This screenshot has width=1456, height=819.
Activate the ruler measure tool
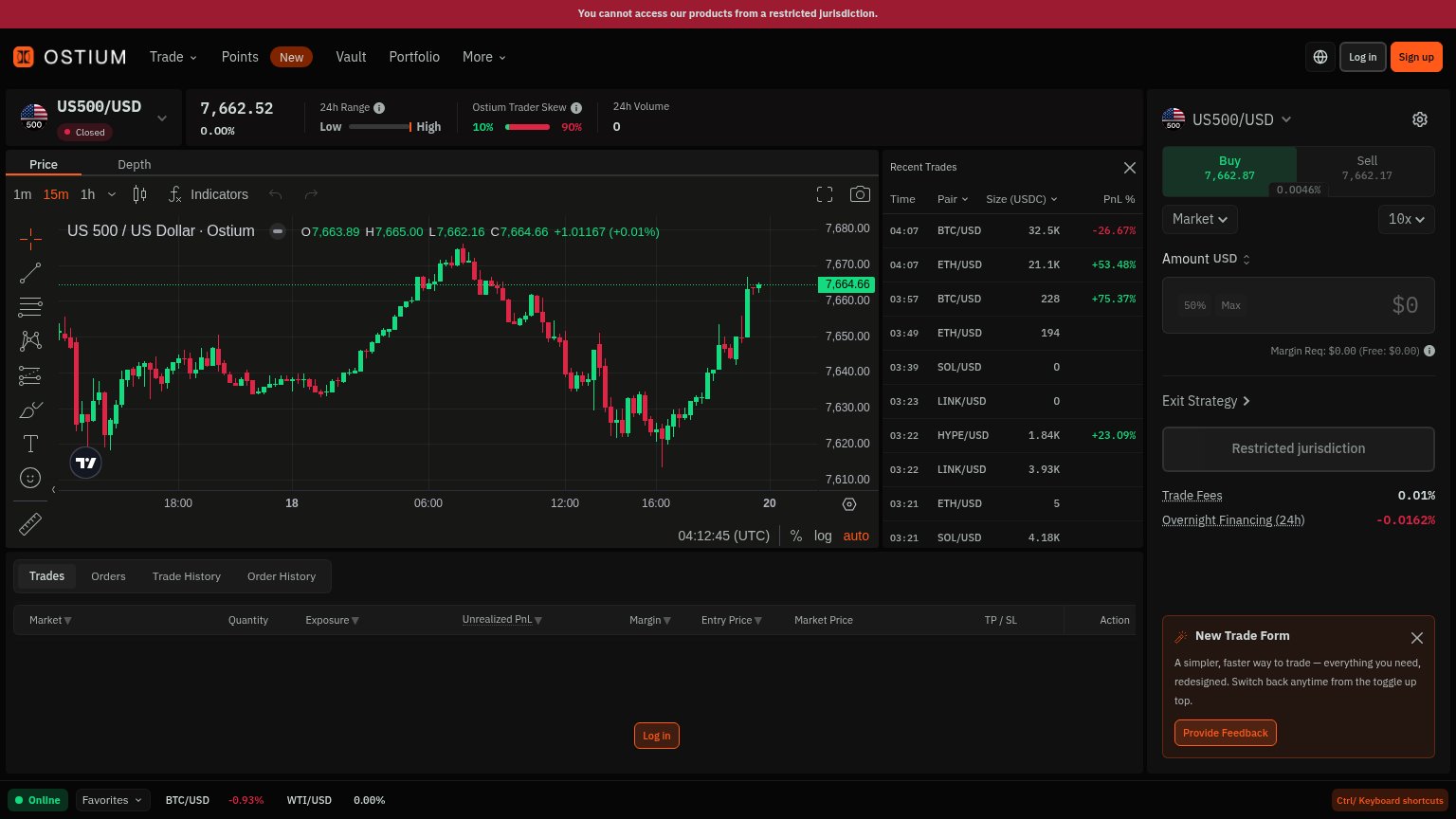pos(30,523)
